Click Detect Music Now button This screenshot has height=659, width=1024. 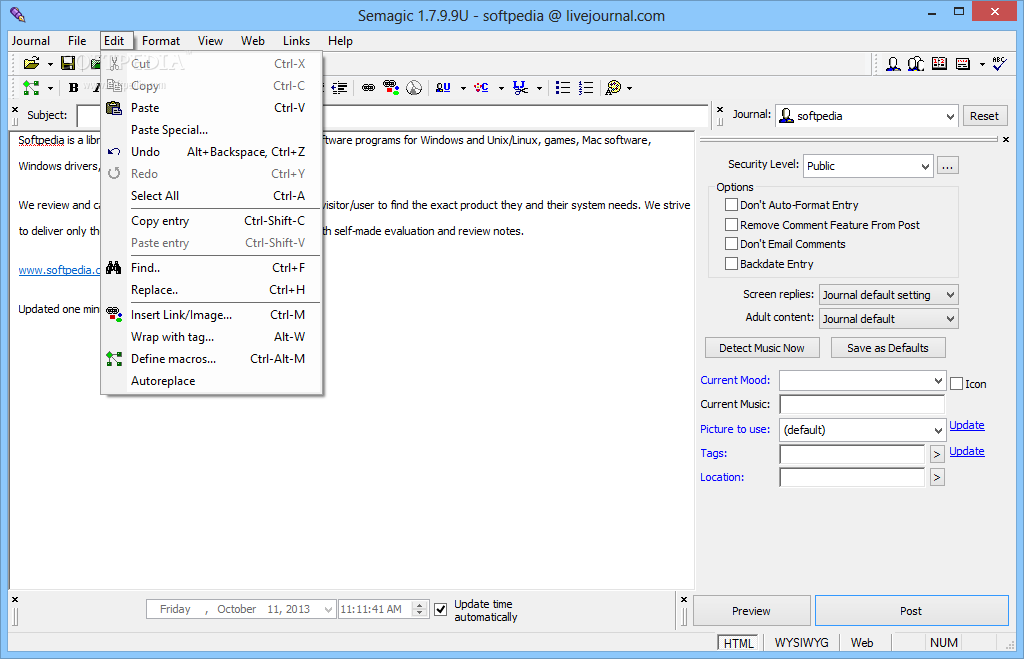click(761, 348)
